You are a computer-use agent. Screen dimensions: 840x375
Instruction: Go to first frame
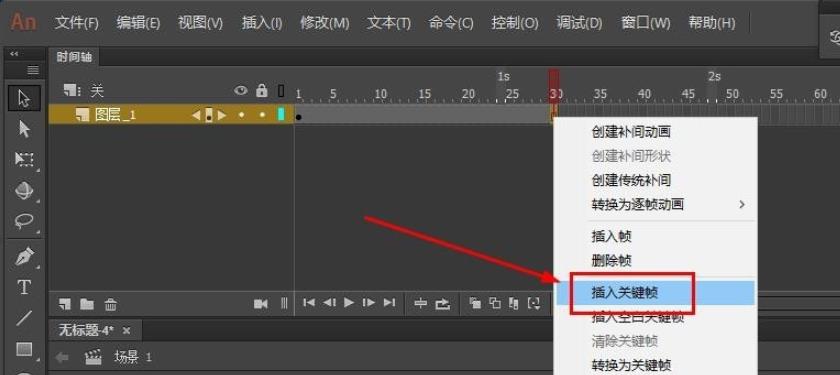pos(309,303)
